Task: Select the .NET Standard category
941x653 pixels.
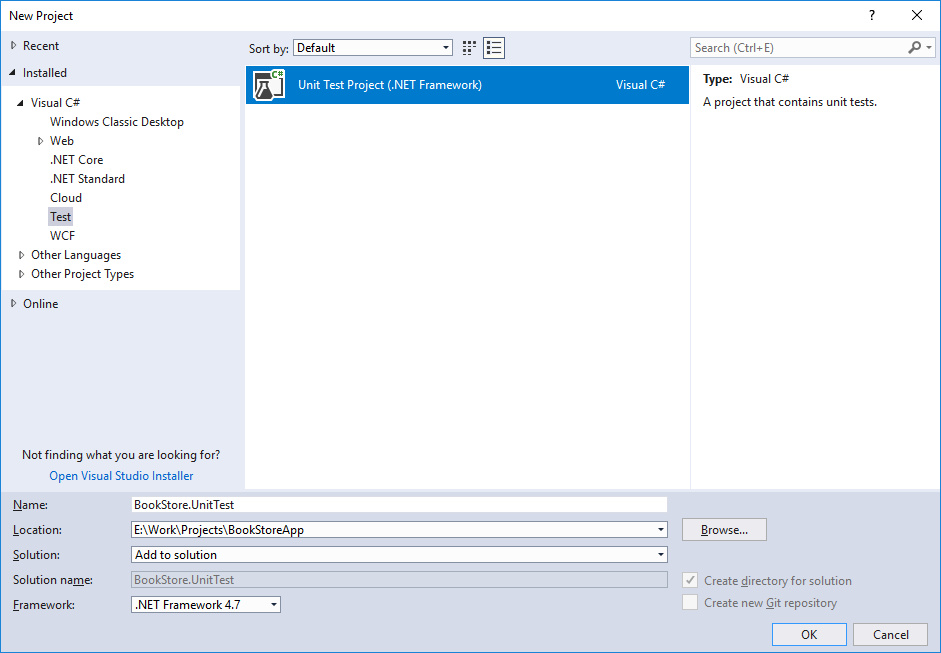Action: click(x=87, y=179)
